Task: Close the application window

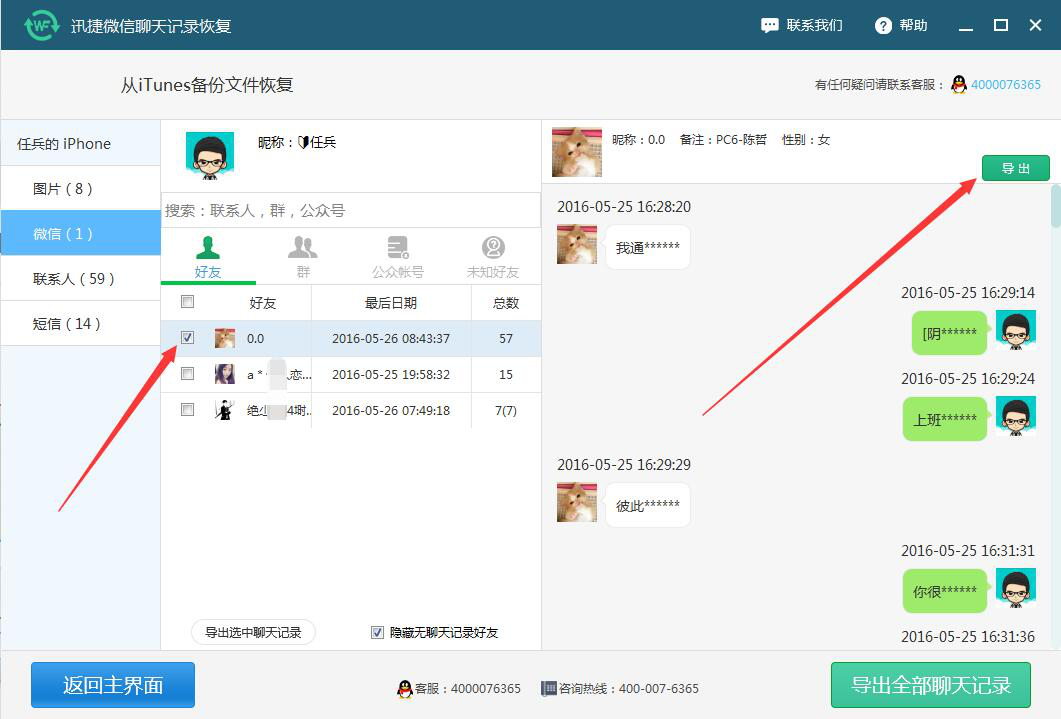Action: click(1035, 26)
